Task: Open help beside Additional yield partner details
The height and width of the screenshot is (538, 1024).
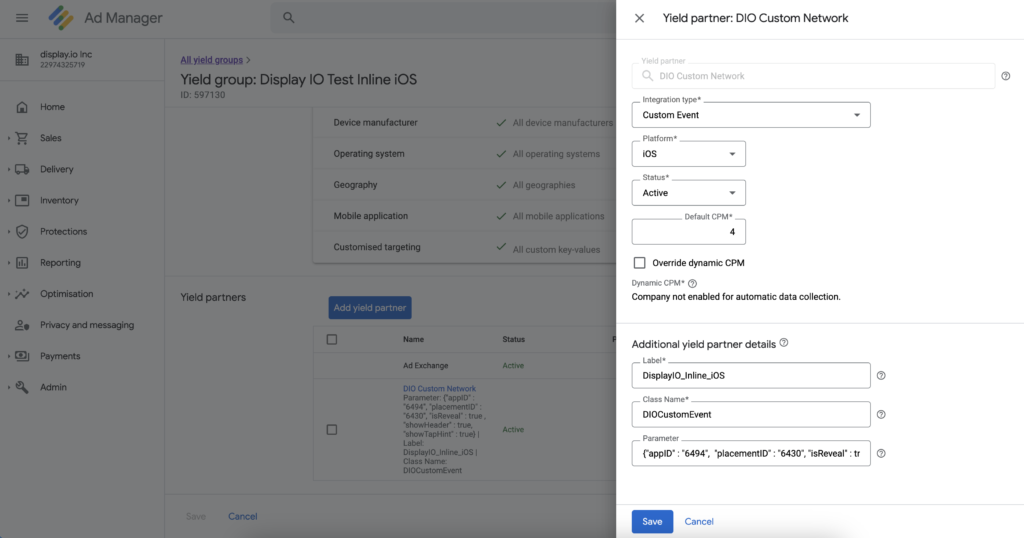Action: pyautogui.click(x=784, y=343)
